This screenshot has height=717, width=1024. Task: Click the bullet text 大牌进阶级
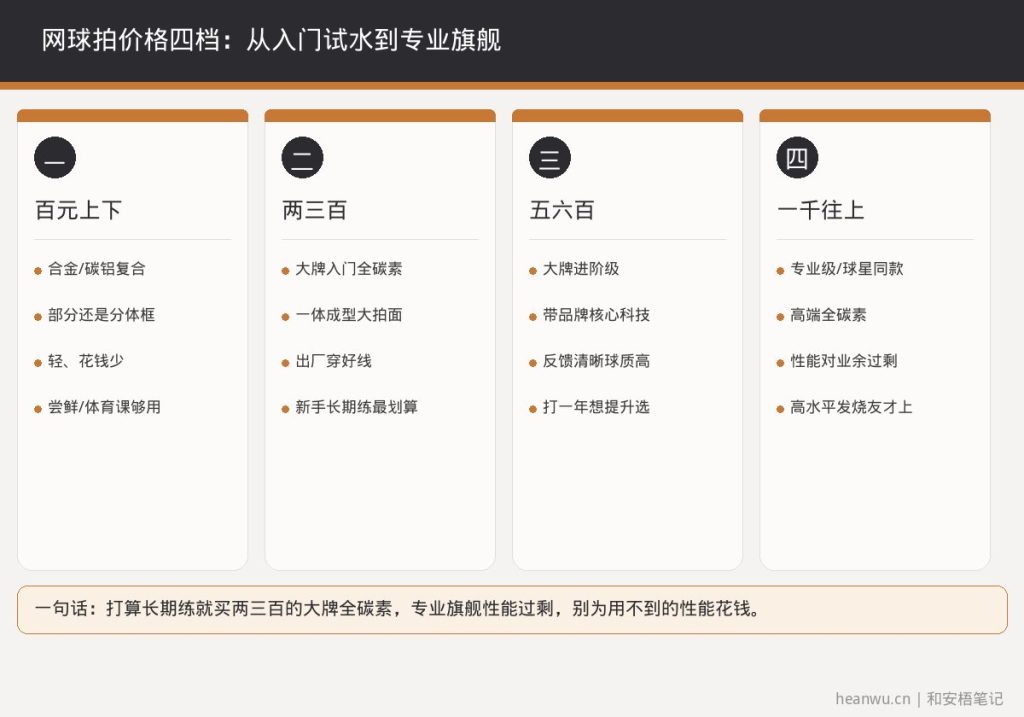tap(581, 268)
